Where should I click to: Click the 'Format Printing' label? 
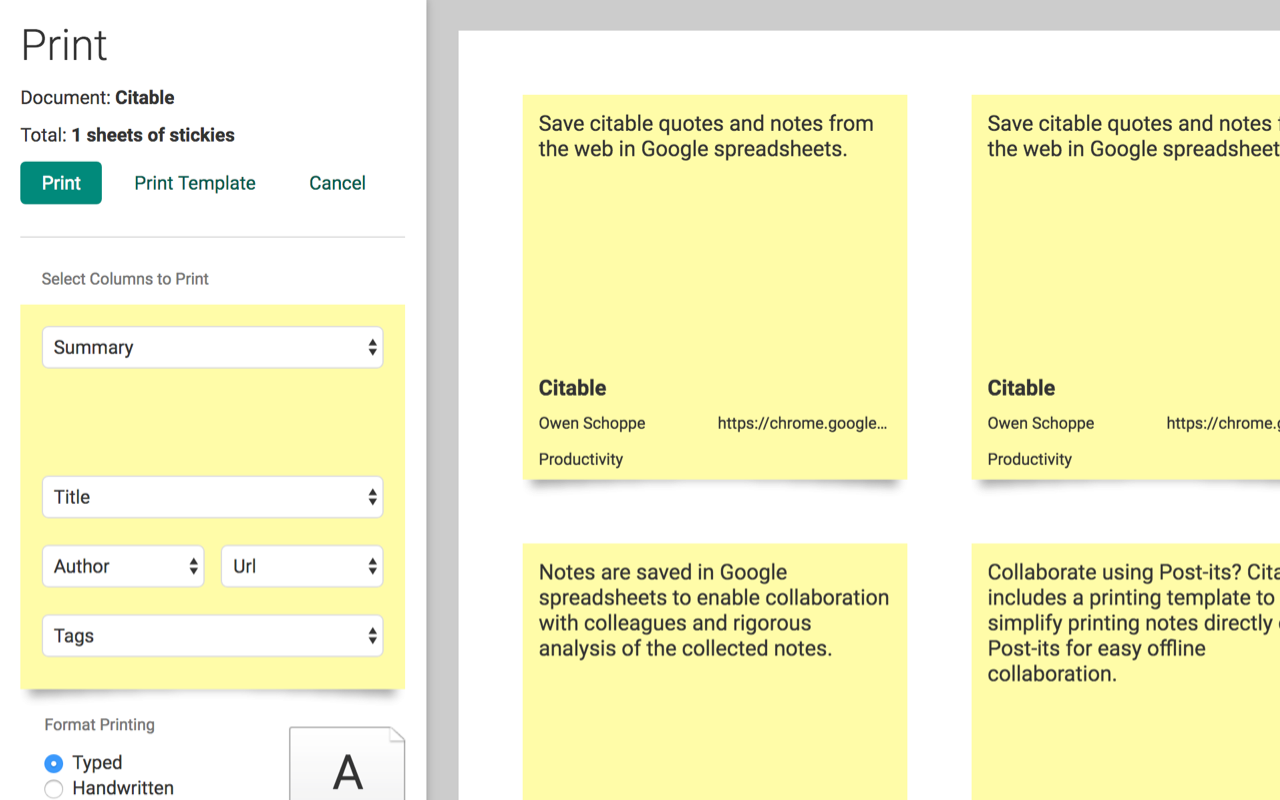click(99, 725)
